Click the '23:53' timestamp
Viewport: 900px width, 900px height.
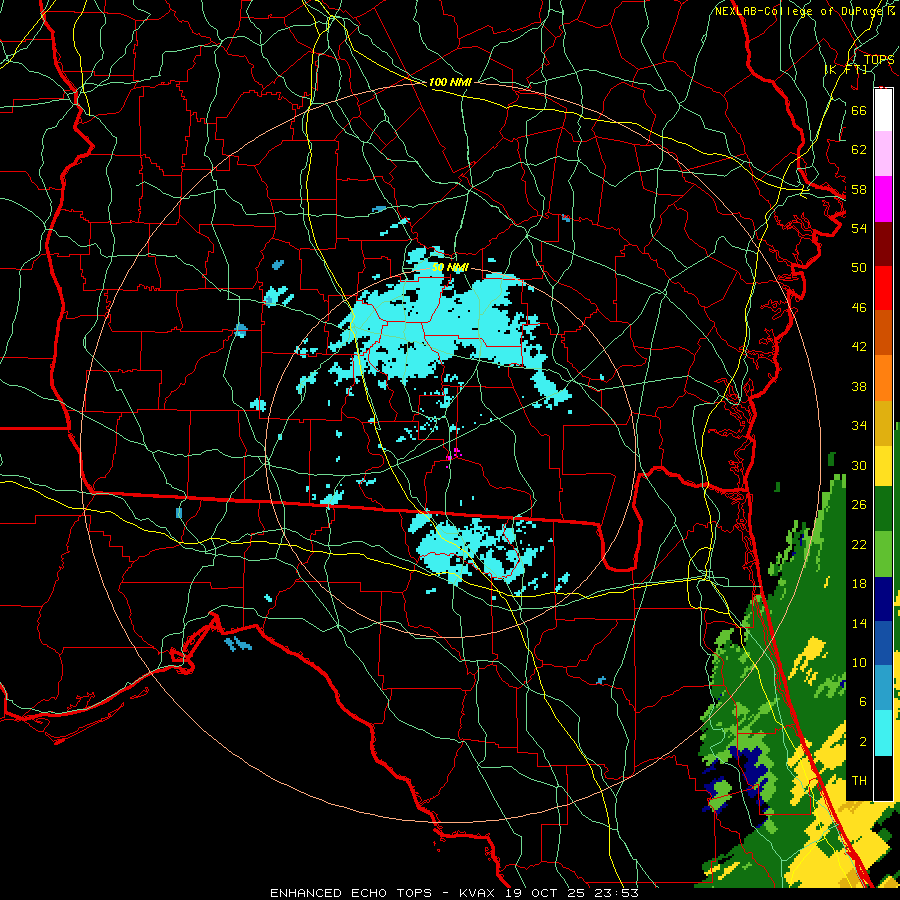(615, 893)
